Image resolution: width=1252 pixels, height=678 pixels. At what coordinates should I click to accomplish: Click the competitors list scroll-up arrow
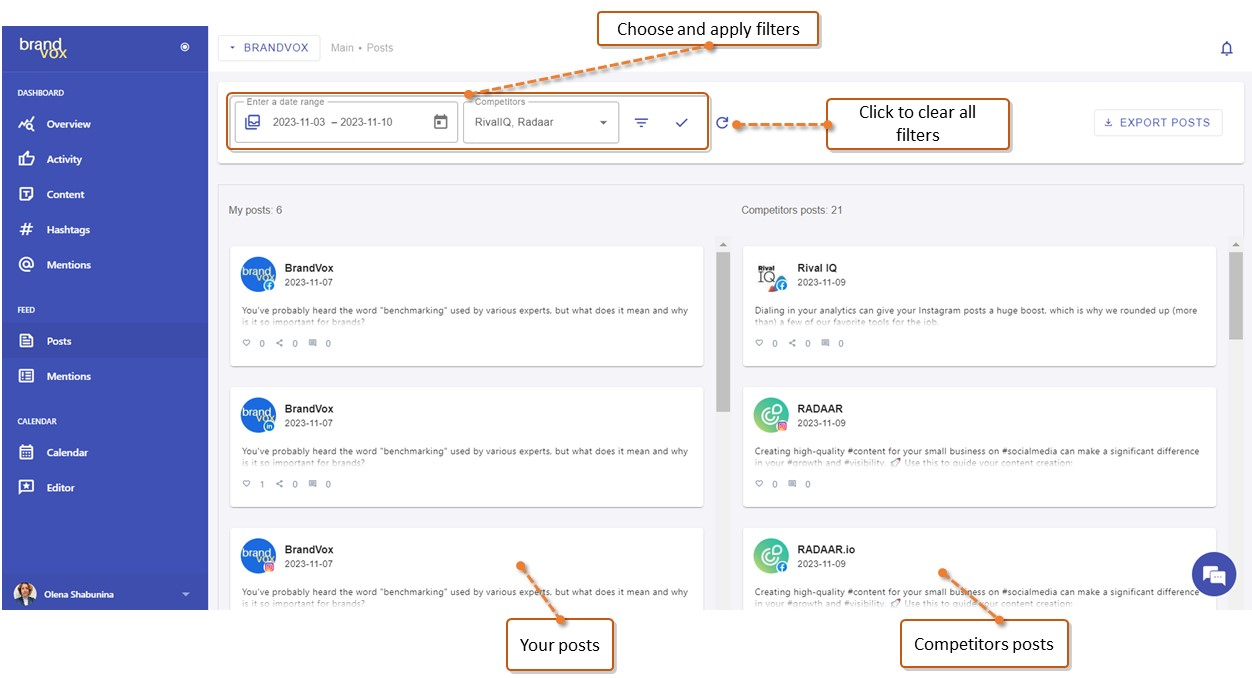1236,244
